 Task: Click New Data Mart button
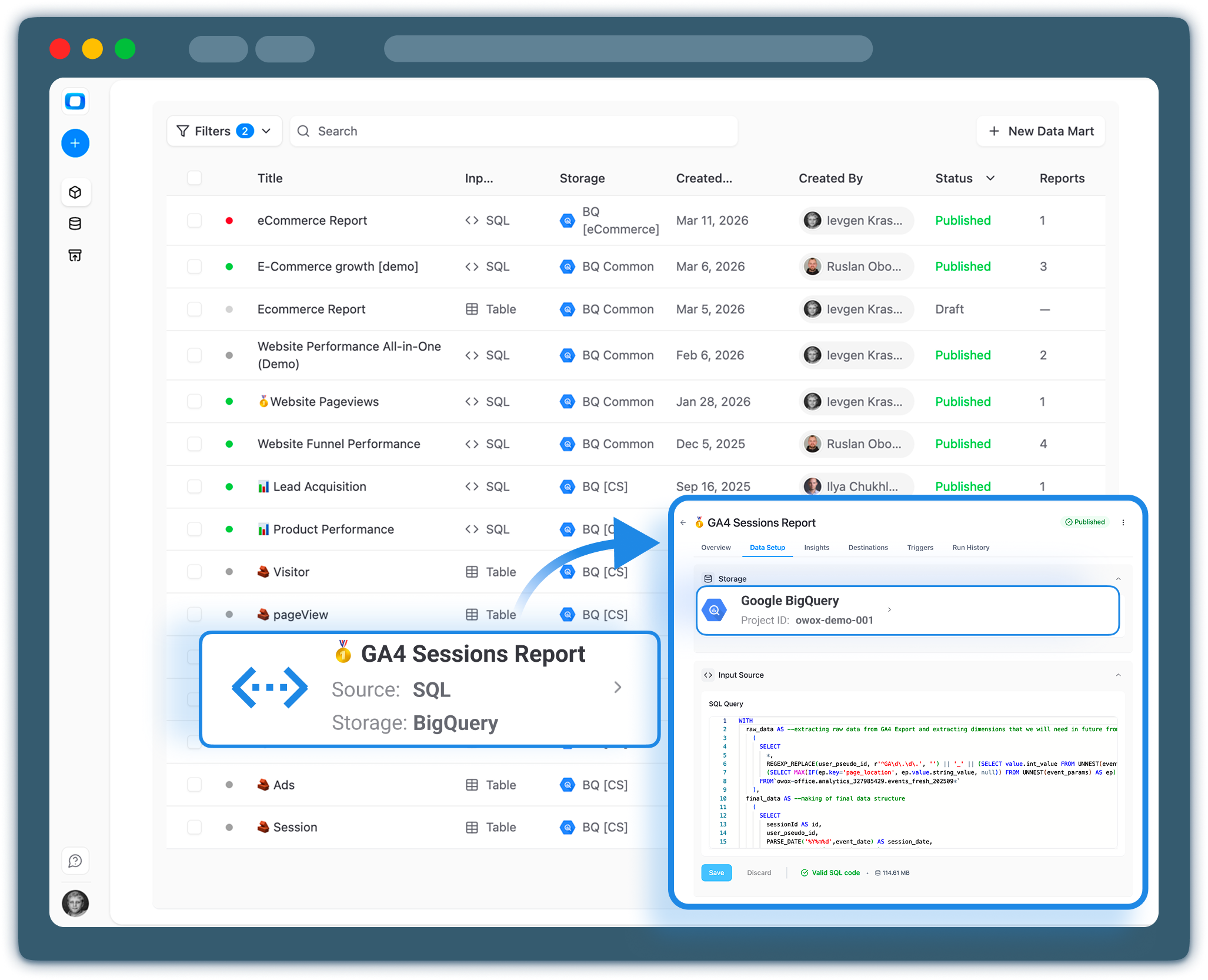1041,131
